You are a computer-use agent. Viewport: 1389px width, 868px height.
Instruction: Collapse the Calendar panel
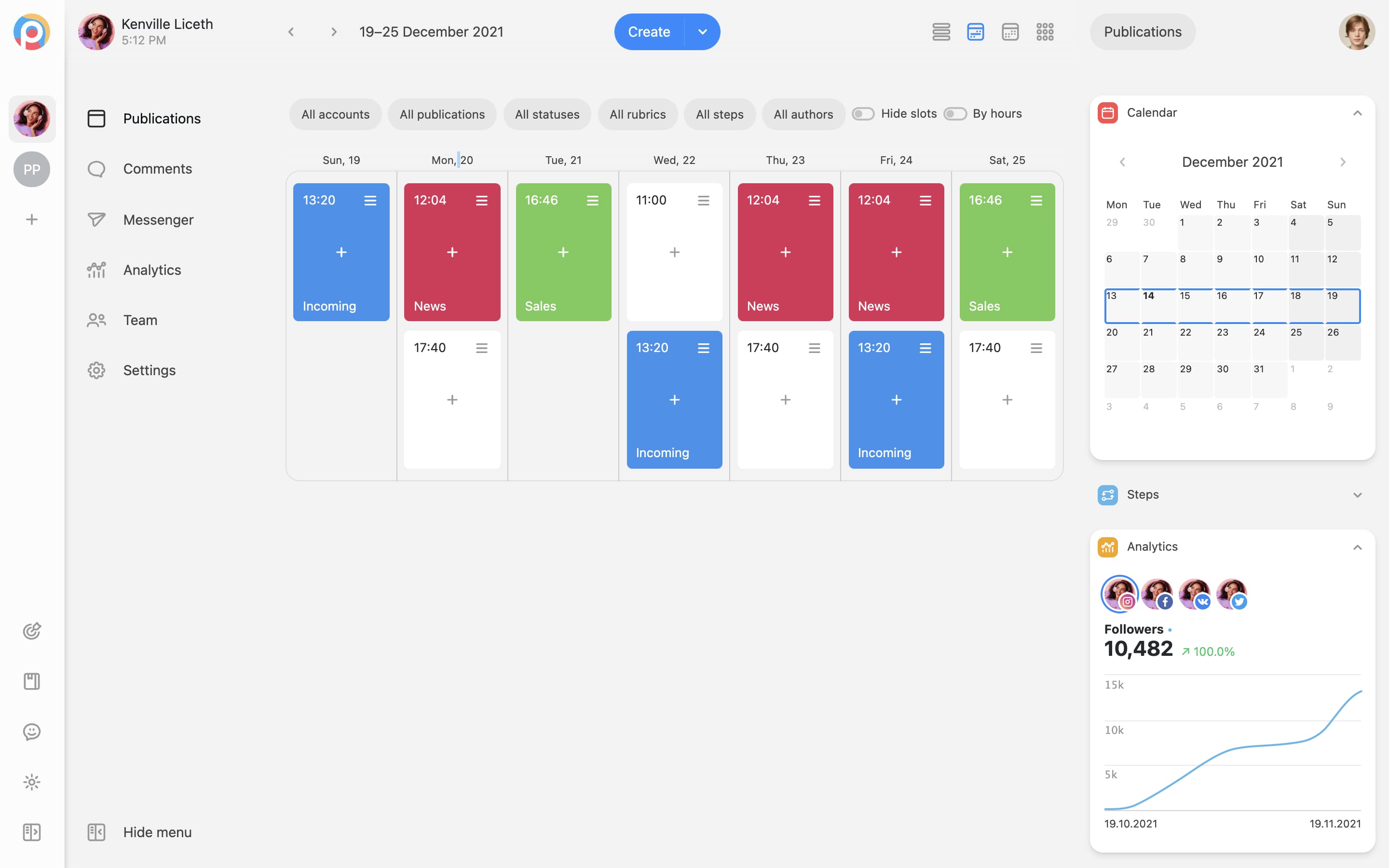(1358, 113)
